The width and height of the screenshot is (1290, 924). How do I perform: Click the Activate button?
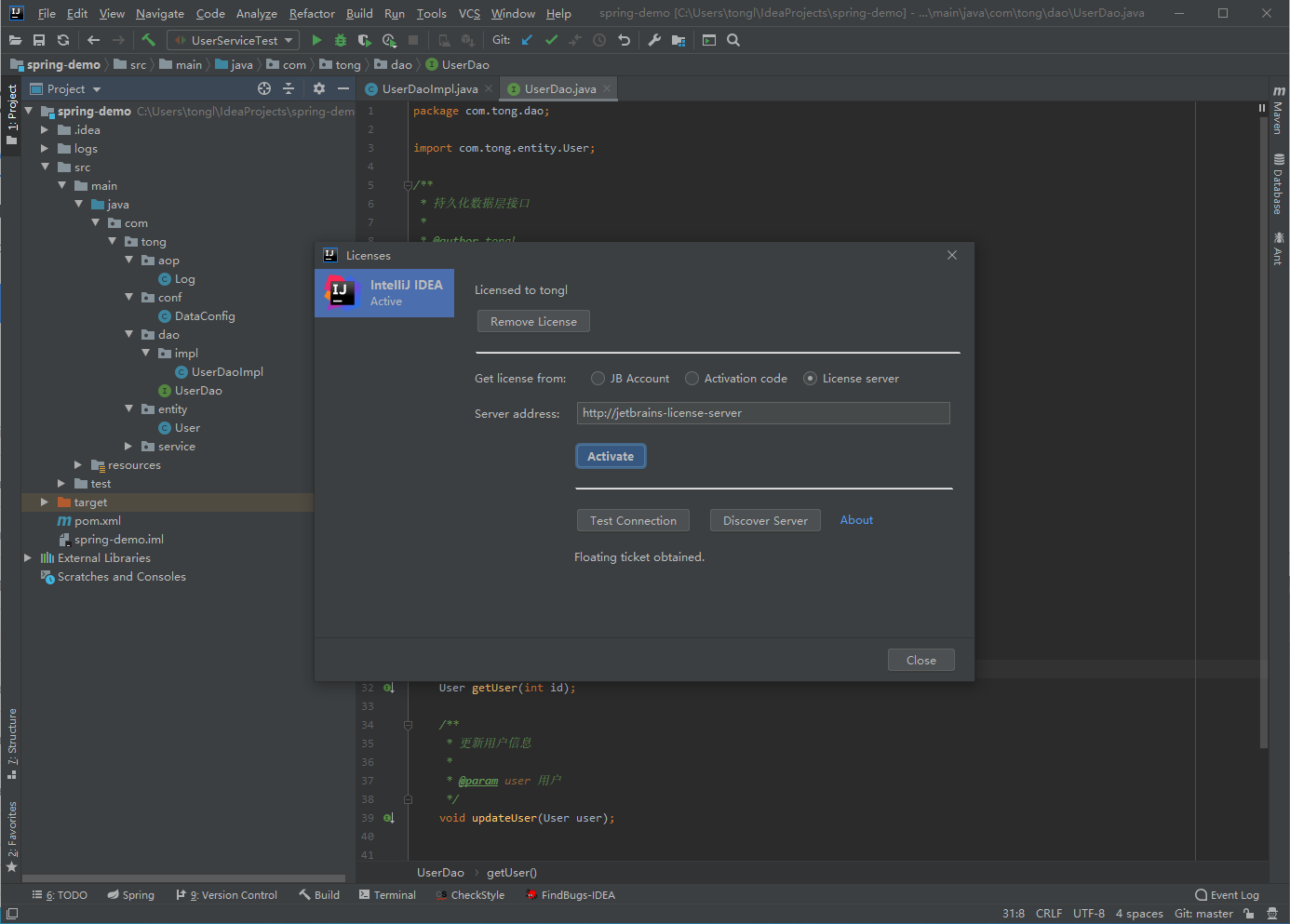(x=611, y=456)
